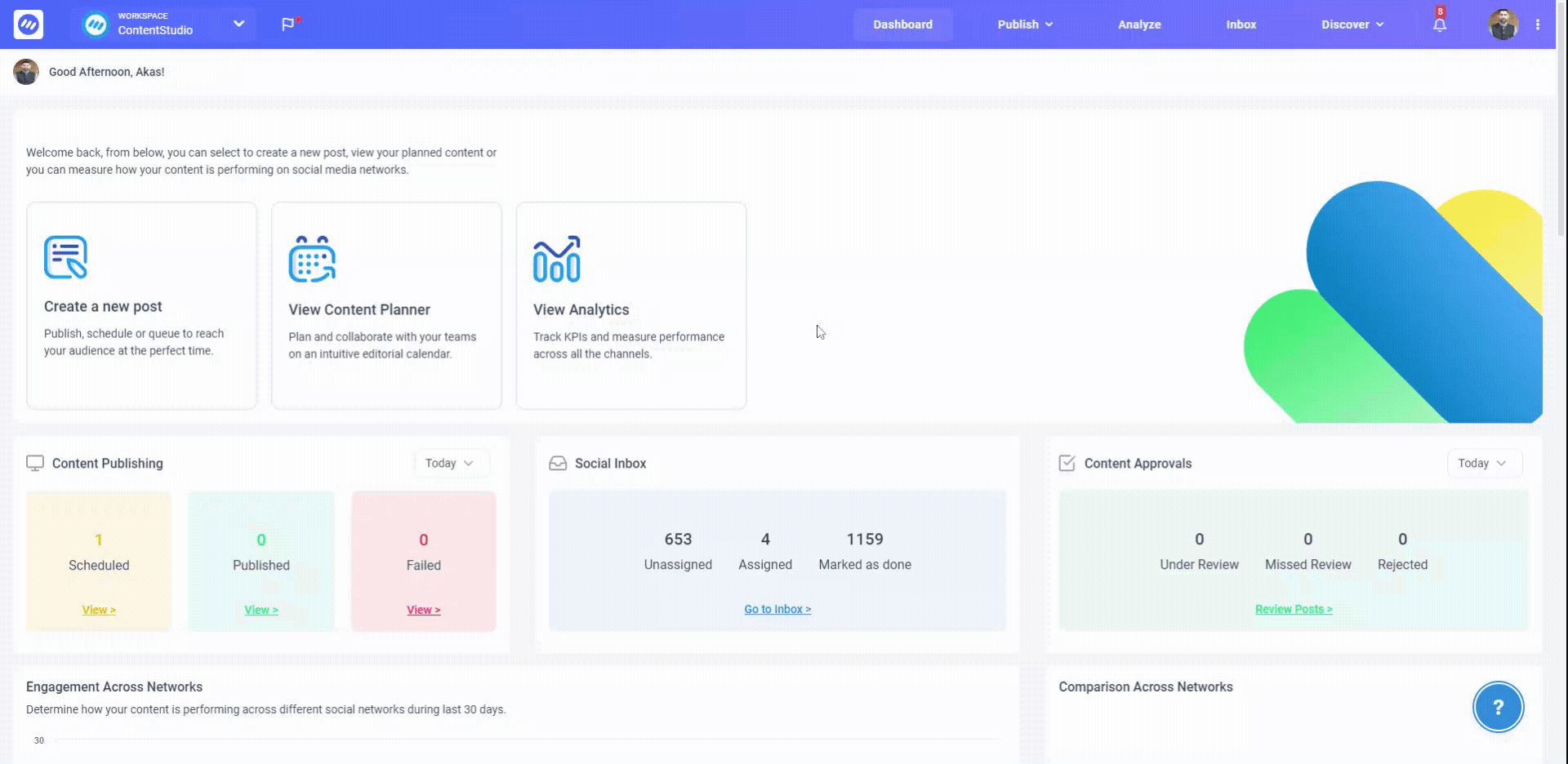
Task: Click the Scheduled label in yellow card
Action: coord(99,565)
